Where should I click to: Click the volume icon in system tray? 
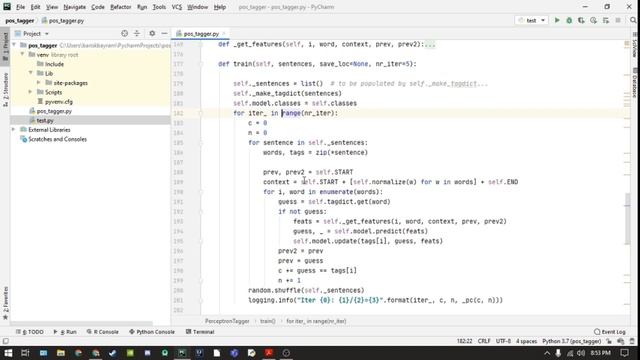pyautogui.click(x=580, y=353)
